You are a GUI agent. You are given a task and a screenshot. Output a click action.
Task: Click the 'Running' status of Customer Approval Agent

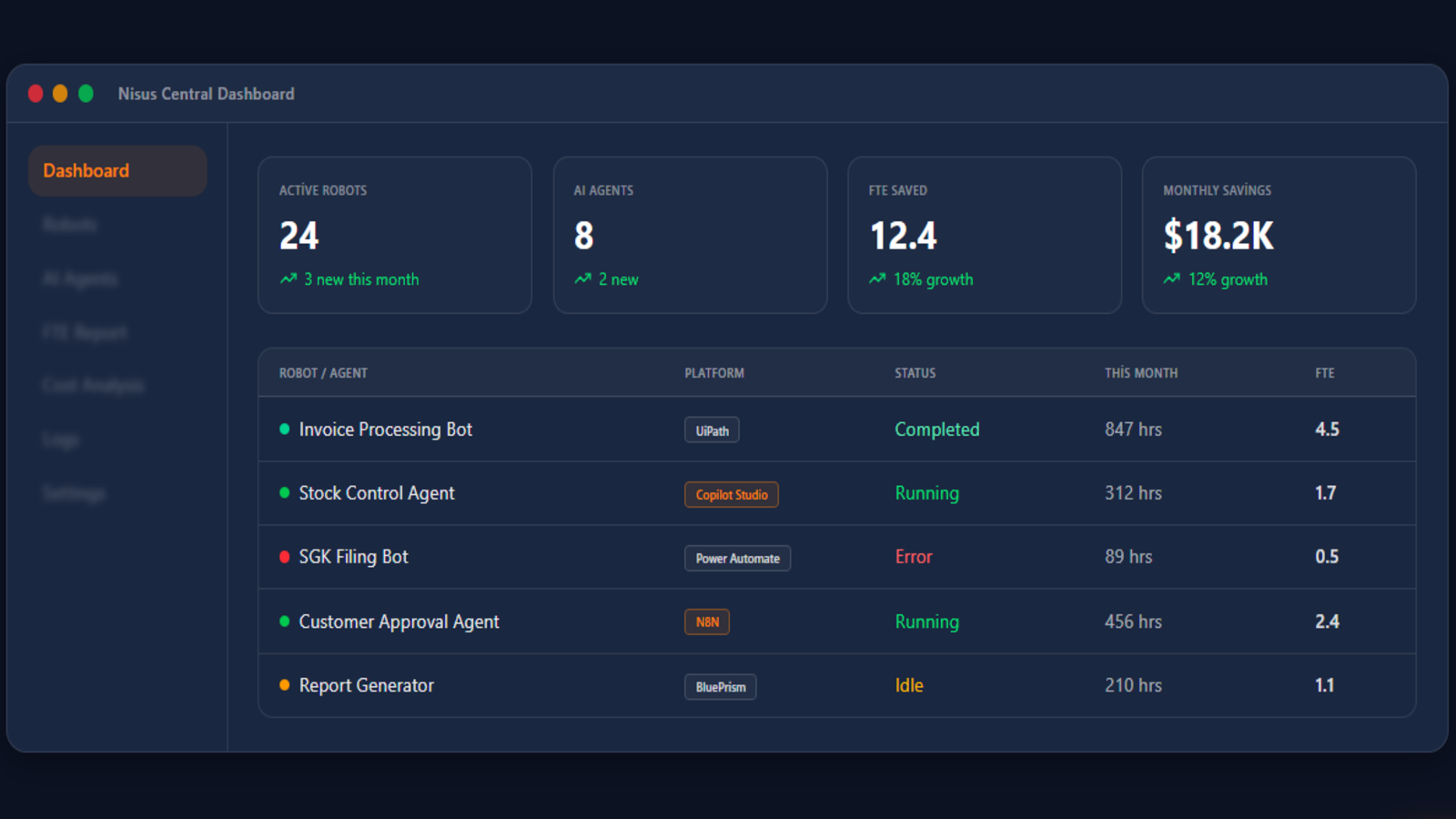[926, 622]
